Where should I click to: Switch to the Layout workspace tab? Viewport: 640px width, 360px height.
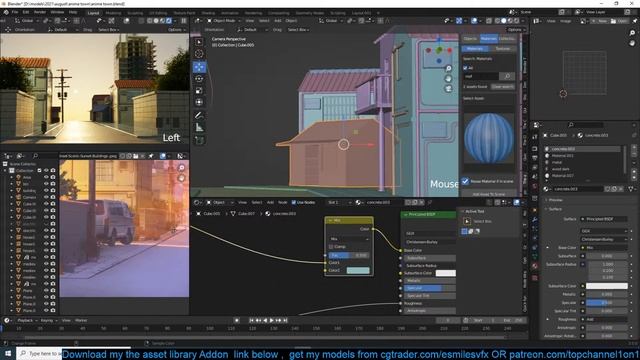click(93, 13)
